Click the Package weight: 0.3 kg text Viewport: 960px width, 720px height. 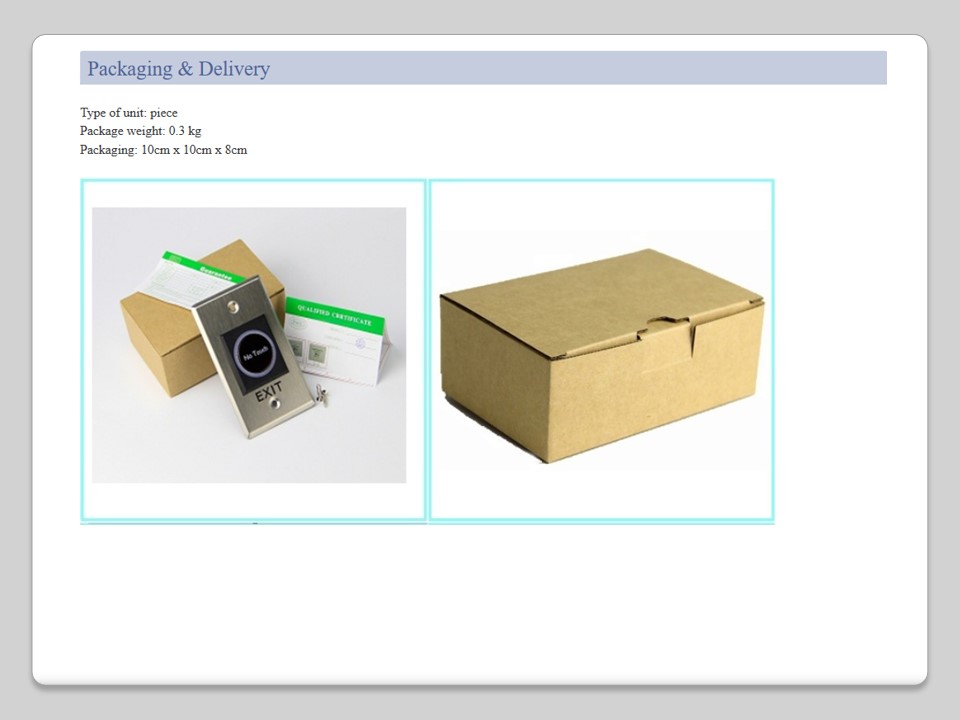[x=140, y=131]
